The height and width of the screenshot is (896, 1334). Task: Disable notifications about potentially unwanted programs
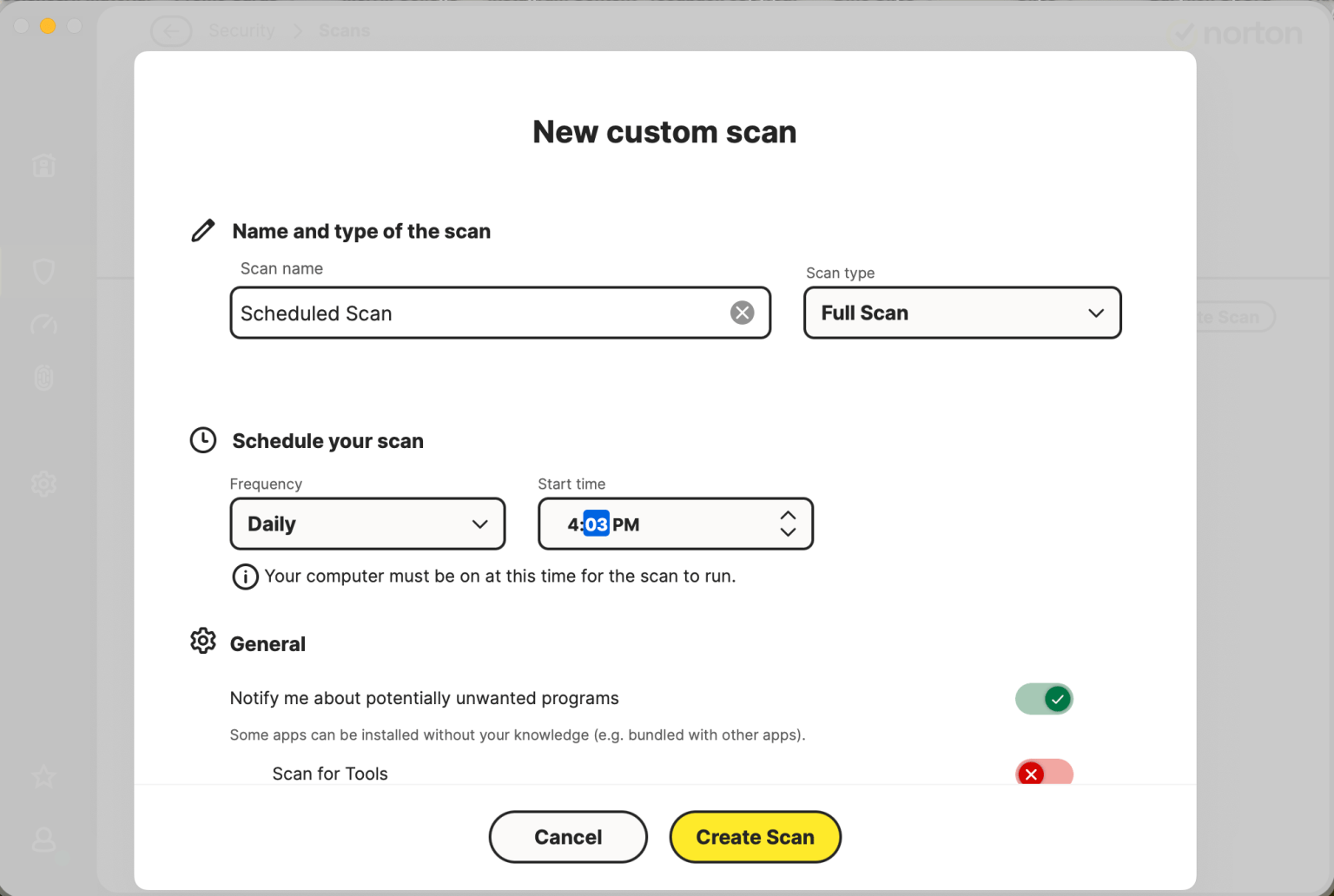[1044, 698]
